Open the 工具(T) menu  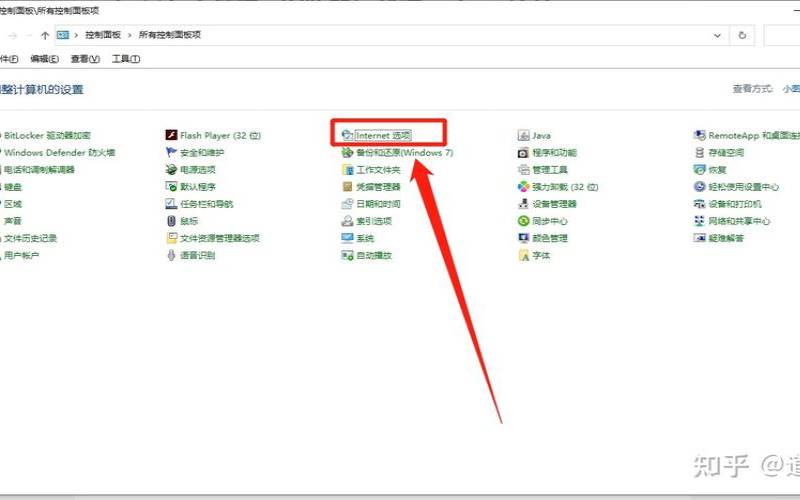tap(125, 59)
